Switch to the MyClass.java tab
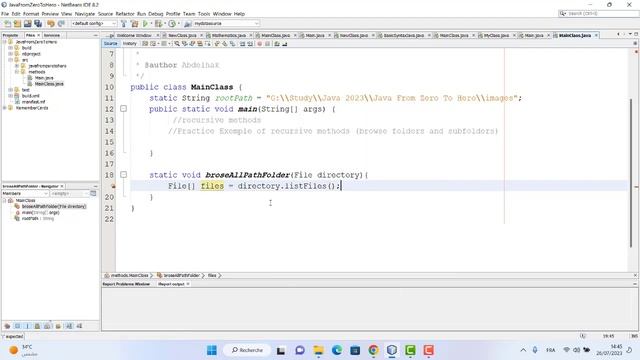The height and width of the screenshot is (360, 640). click(x=496, y=36)
